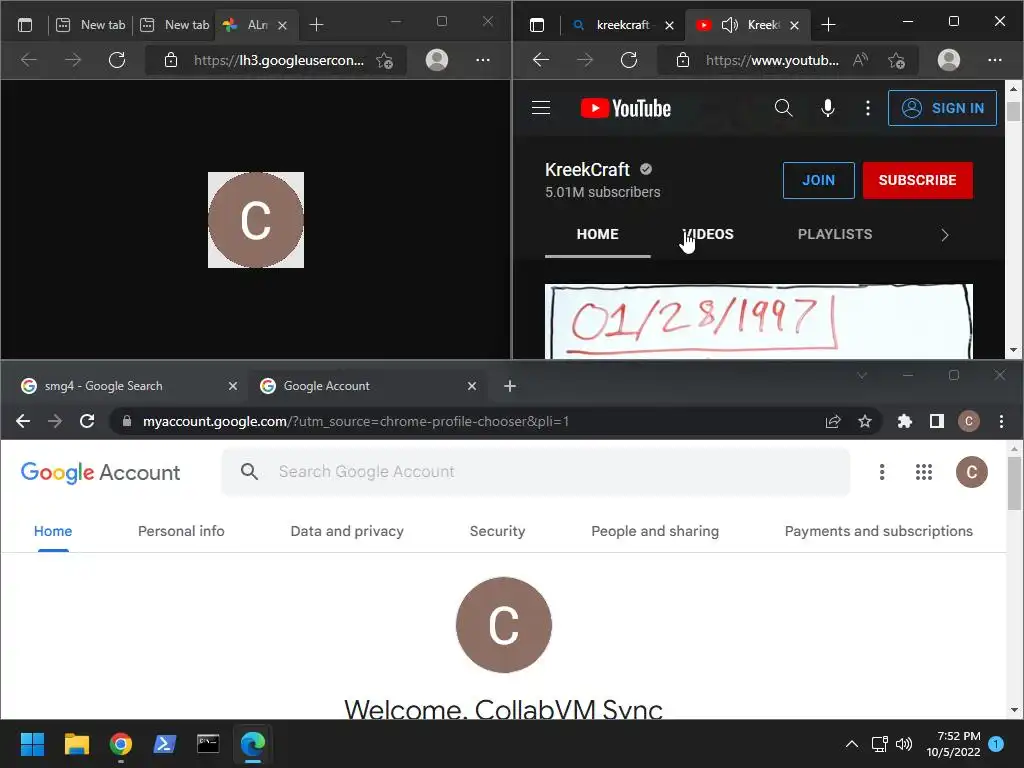Open Chrome three-dot menu
This screenshot has height=768, width=1024.
click(x=1001, y=421)
